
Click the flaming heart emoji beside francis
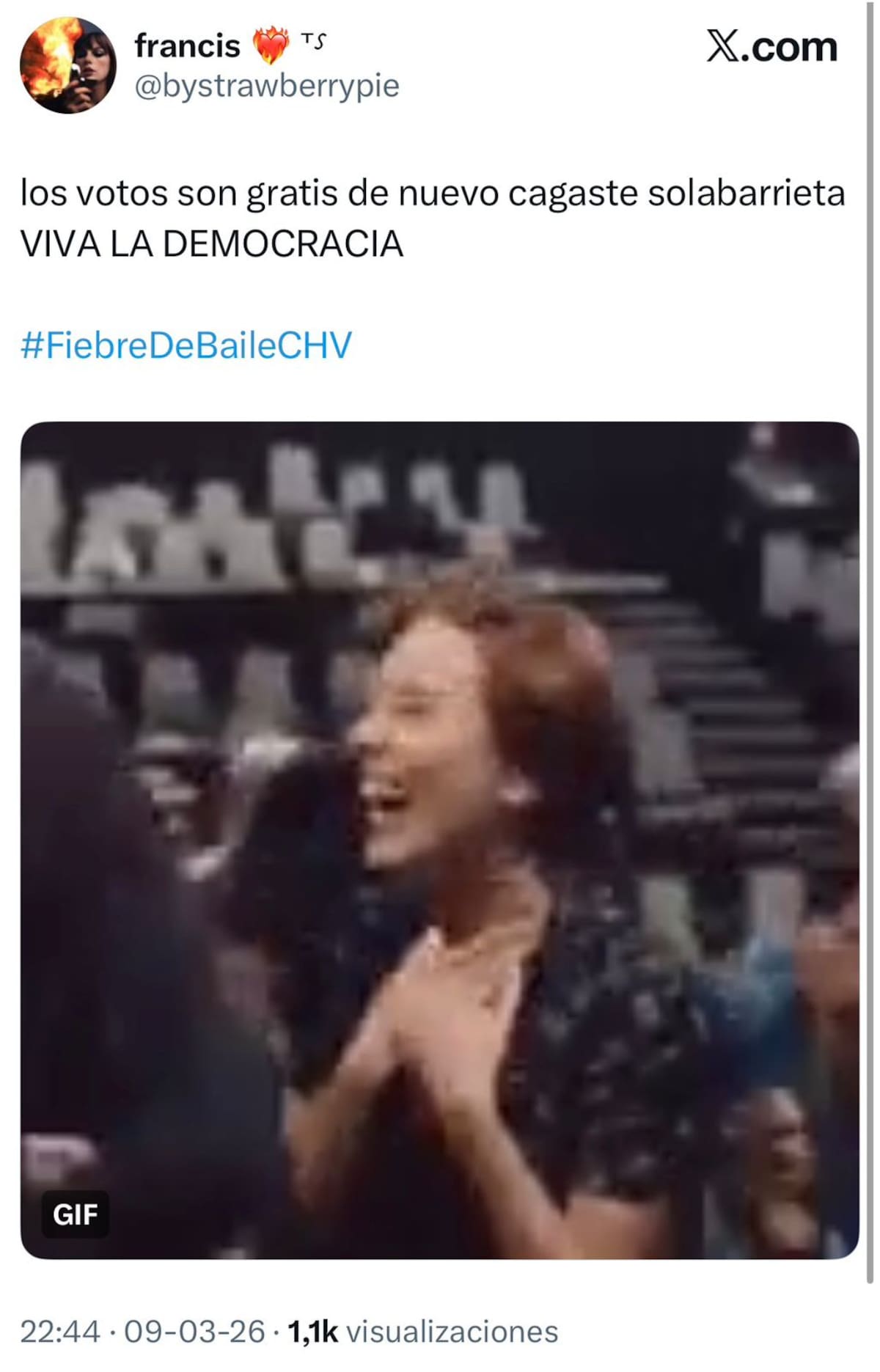pos(271,45)
